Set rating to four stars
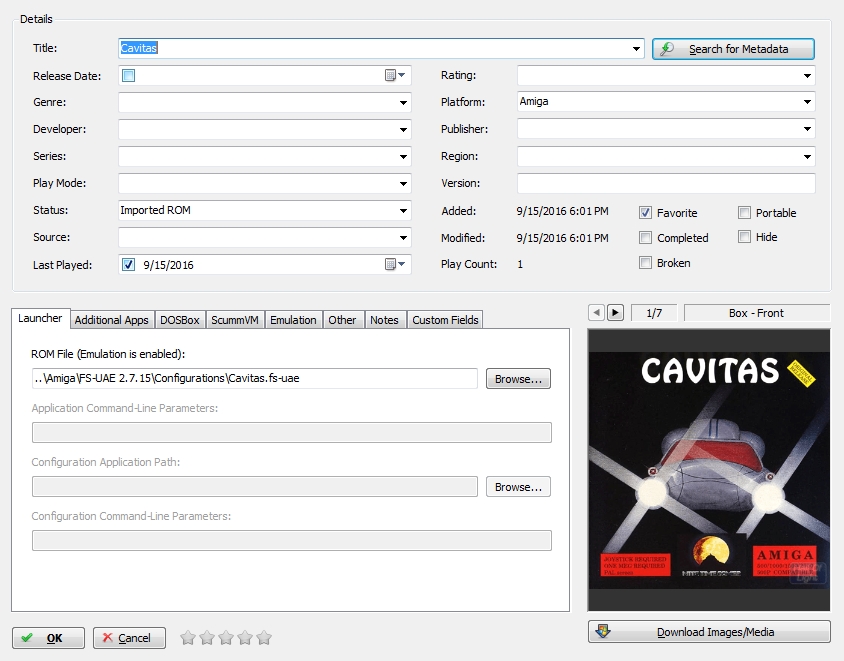 coord(245,638)
